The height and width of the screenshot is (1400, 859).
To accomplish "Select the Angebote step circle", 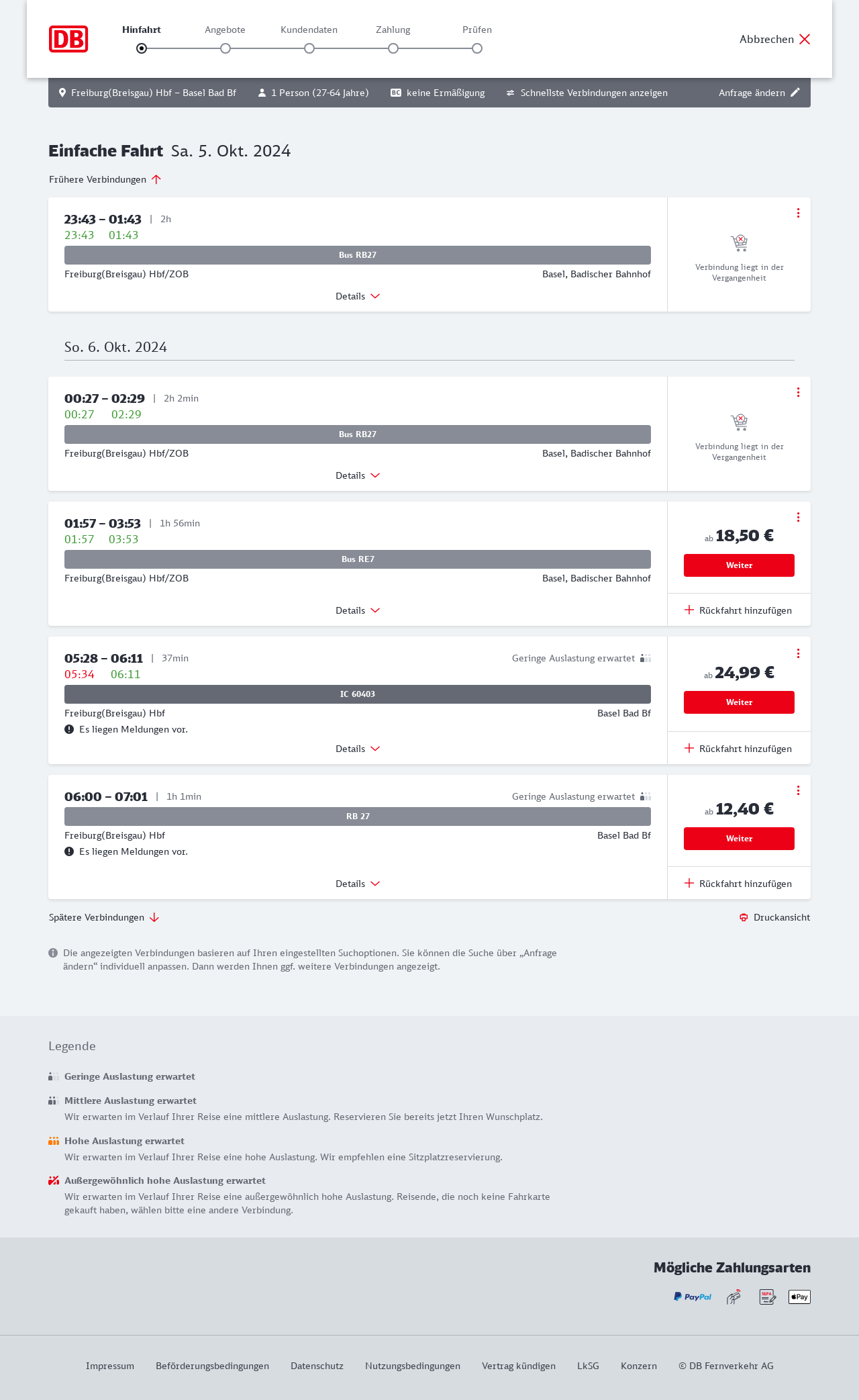I will click(225, 48).
